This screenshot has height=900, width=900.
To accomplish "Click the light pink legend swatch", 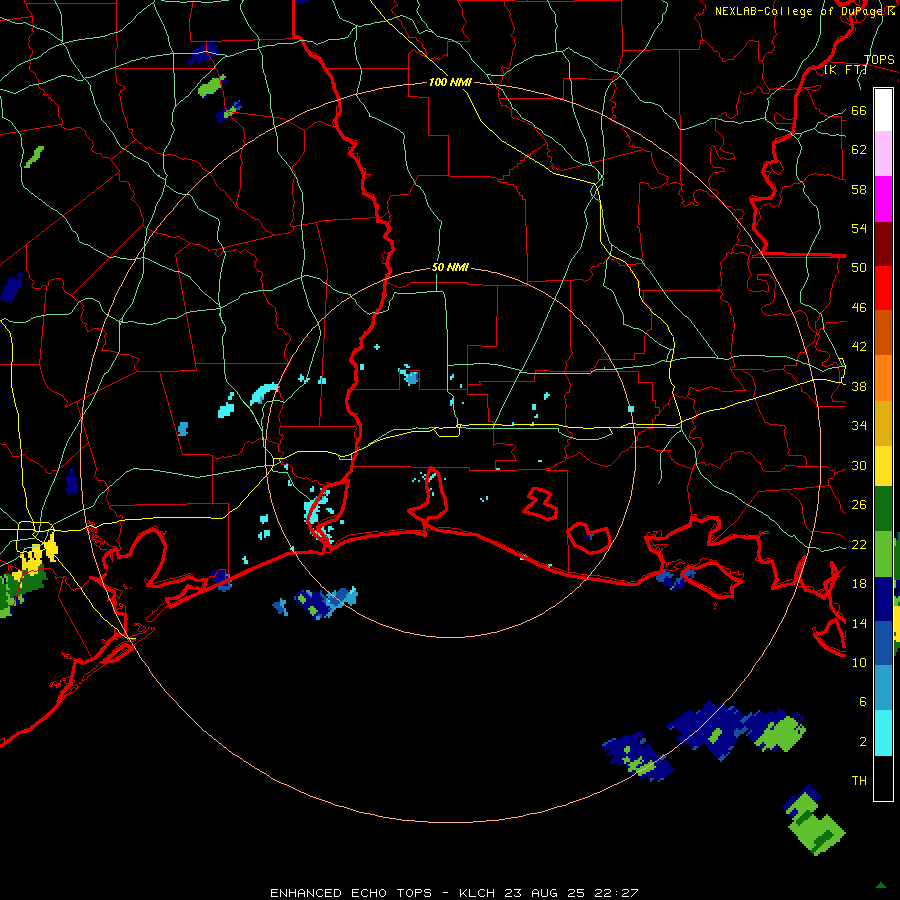I will (x=883, y=154).
